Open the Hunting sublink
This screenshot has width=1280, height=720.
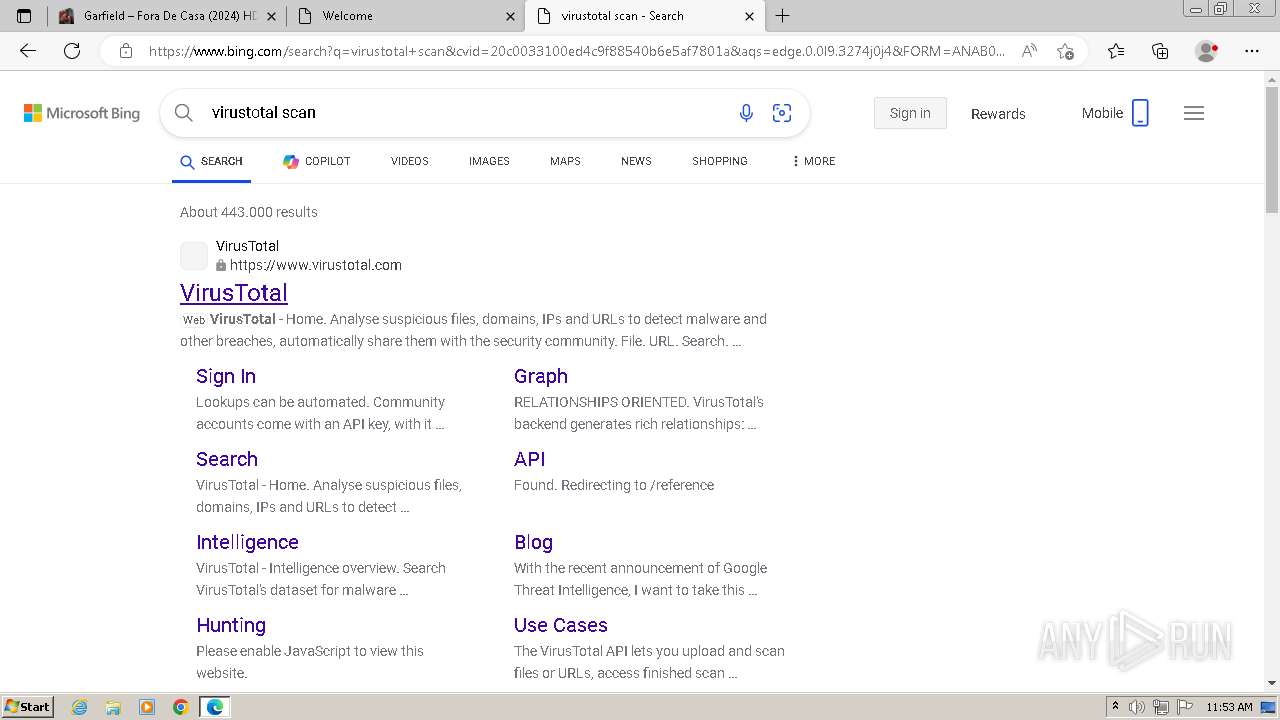[x=231, y=625]
